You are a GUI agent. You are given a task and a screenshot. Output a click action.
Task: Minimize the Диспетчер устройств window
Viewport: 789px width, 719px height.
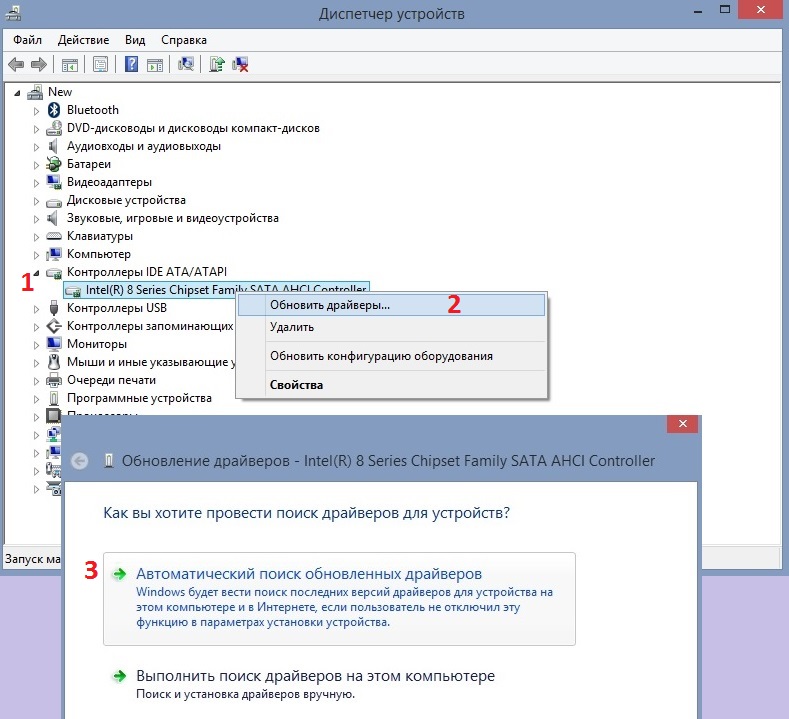698,10
